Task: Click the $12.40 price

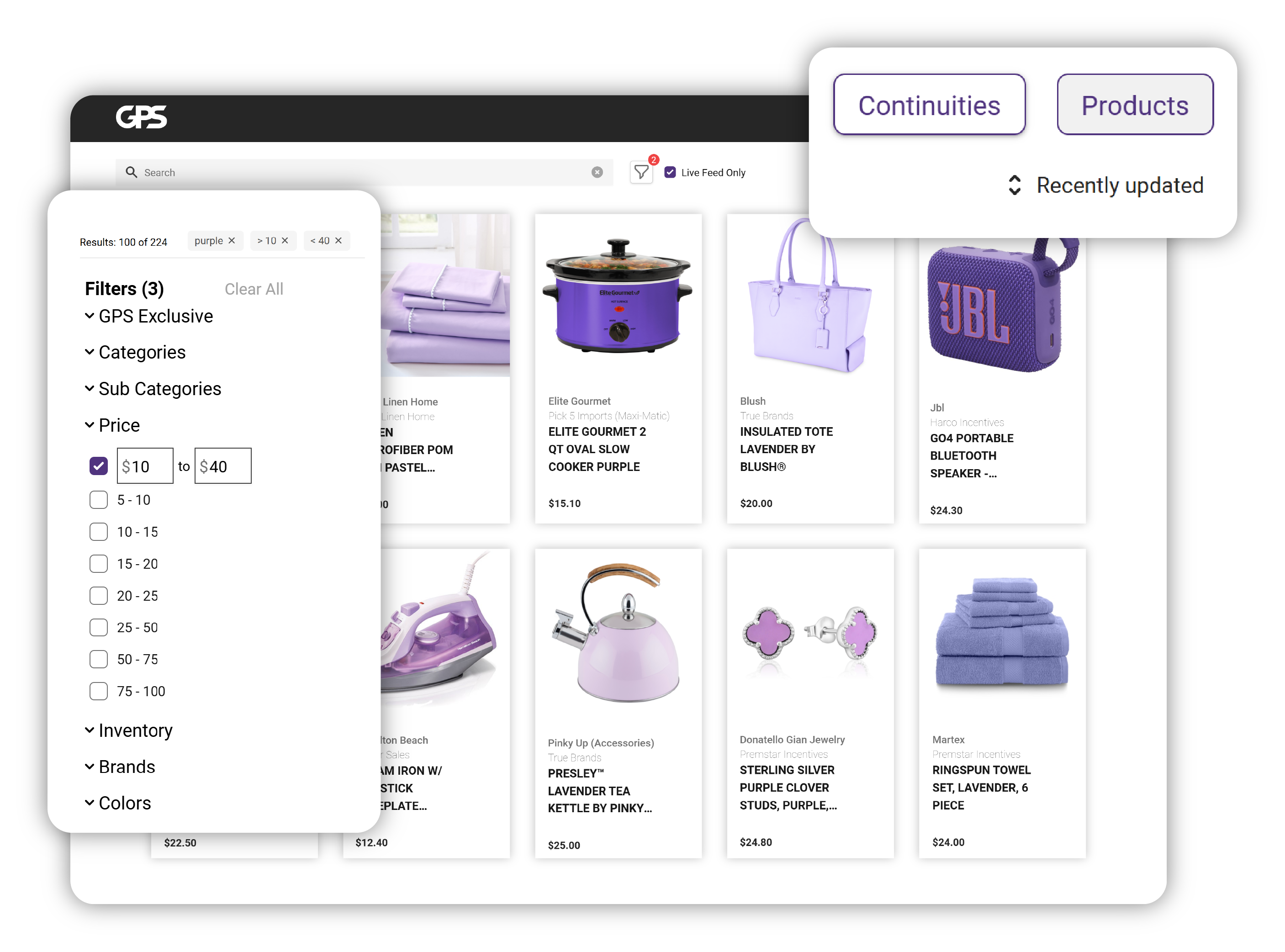Action: (371, 843)
